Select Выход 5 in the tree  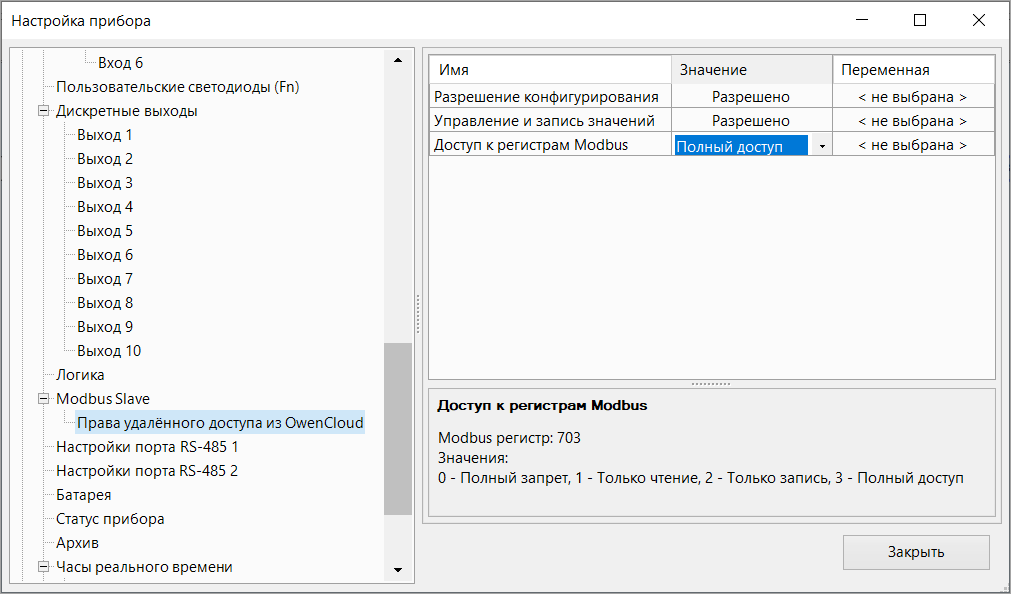105,231
